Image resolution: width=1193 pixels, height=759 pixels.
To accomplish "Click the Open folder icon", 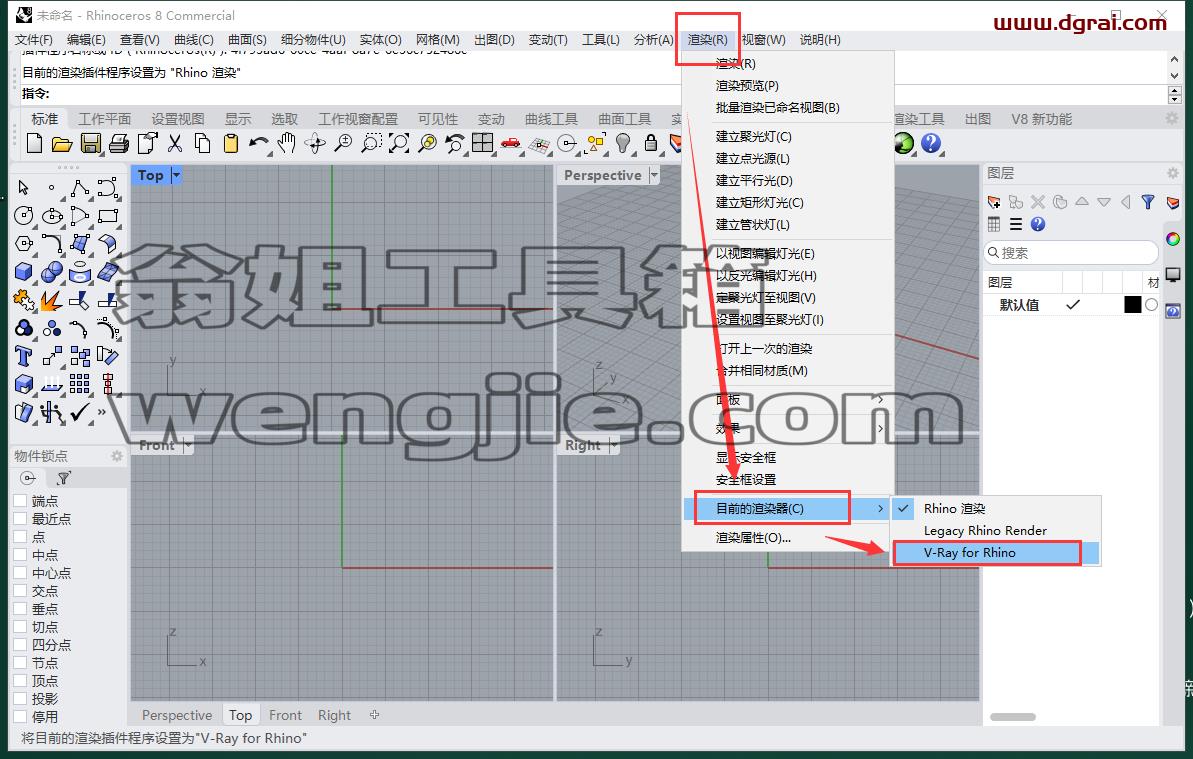I will (62, 143).
